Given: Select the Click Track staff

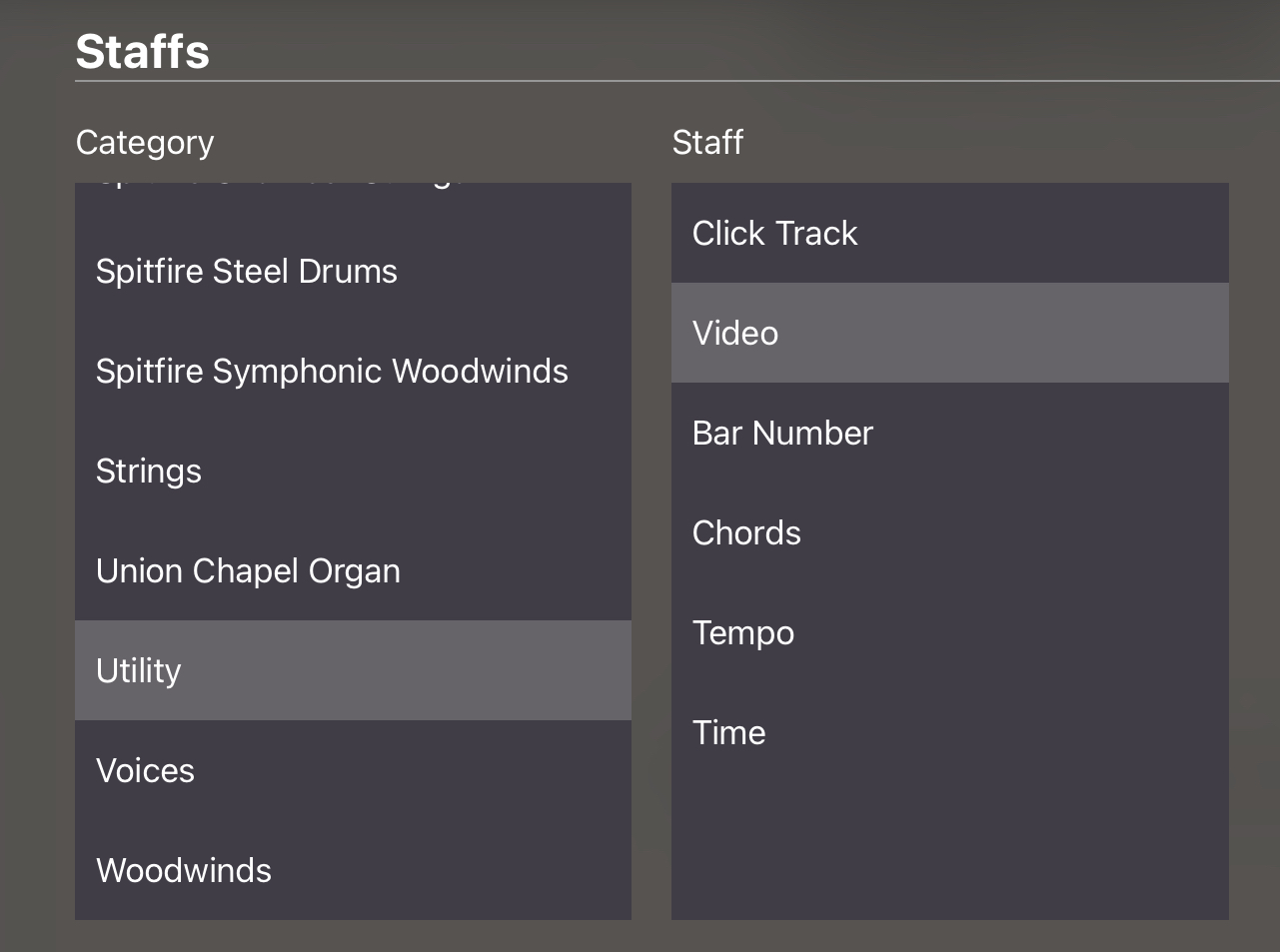Looking at the screenshot, I should click(x=950, y=233).
